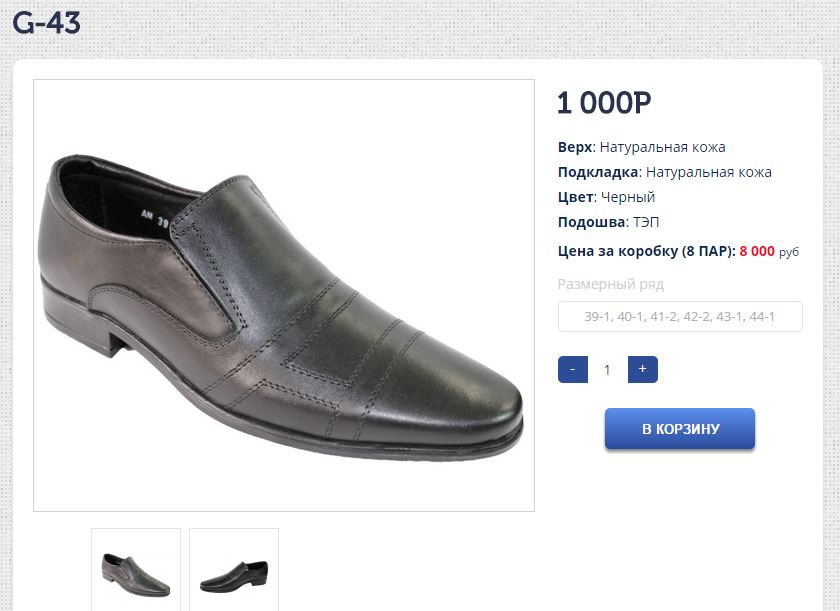Click the quantity input field

607,370
